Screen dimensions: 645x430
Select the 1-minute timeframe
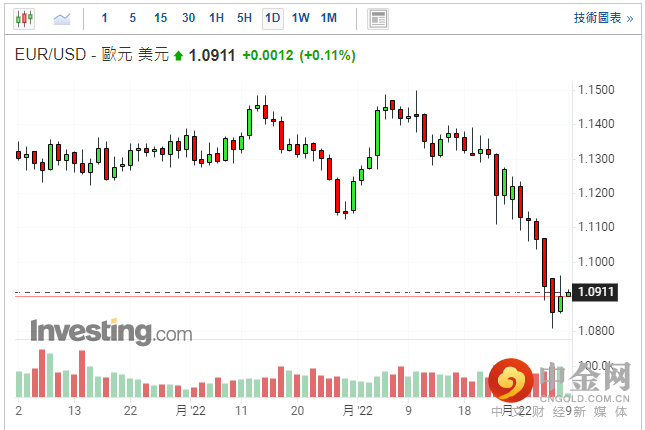click(x=105, y=18)
